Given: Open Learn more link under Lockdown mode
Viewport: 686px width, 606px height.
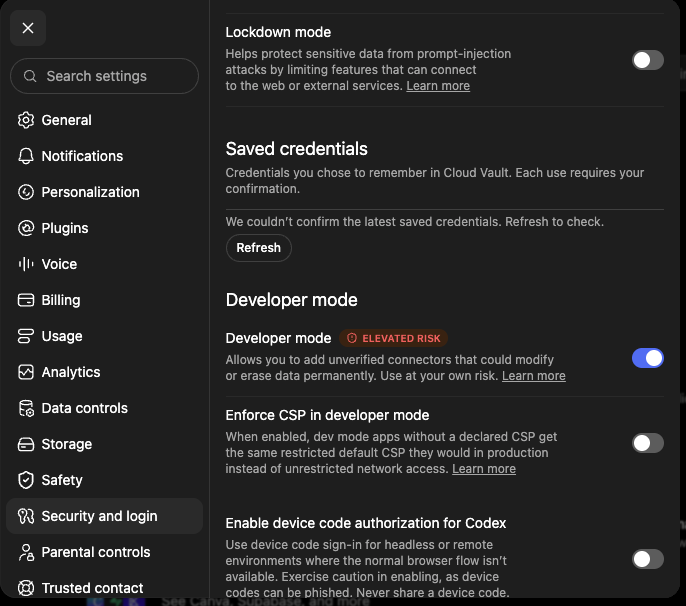Looking at the screenshot, I should coord(438,86).
